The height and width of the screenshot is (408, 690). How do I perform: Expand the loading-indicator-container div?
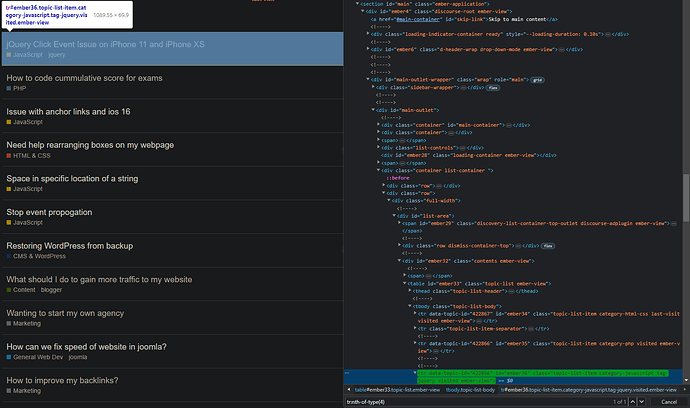368,33
